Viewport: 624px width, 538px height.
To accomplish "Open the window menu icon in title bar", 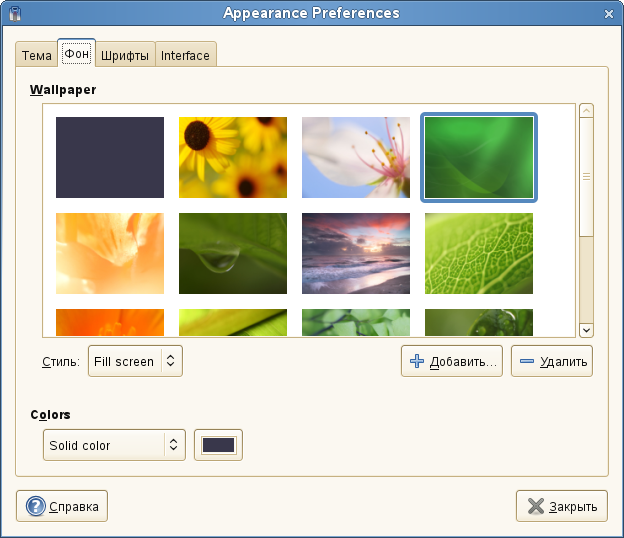I will [14, 13].
